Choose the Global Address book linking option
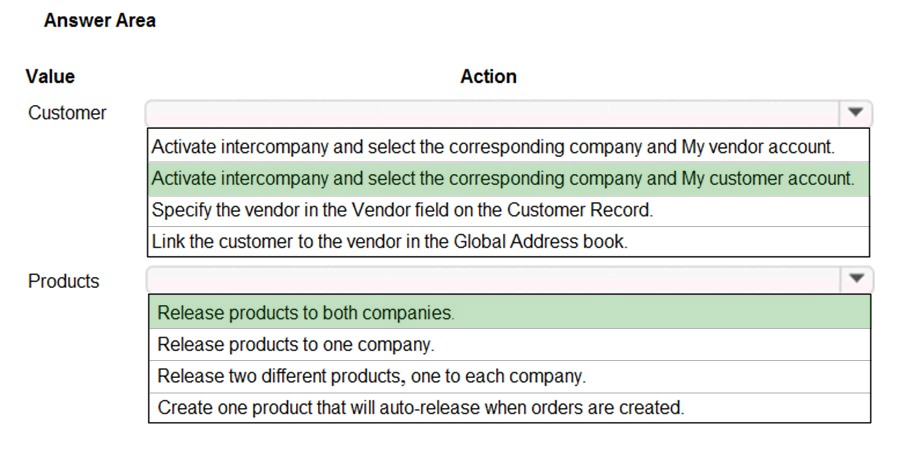The height and width of the screenshot is (455, 899). point(509,241)
